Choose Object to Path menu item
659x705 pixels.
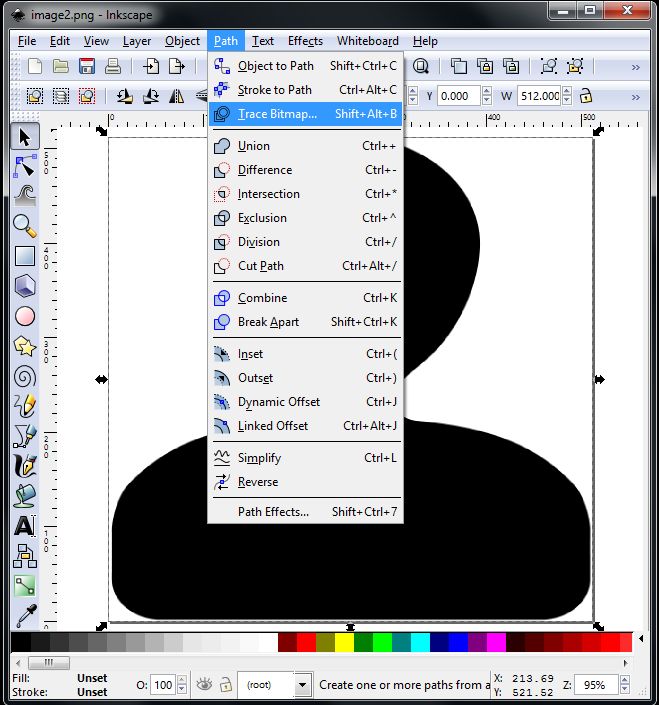[306, 66]
